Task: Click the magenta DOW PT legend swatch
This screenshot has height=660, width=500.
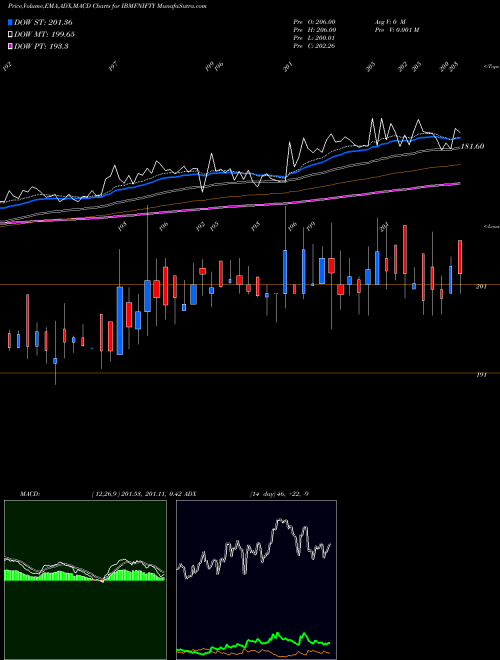Action: 11,46
